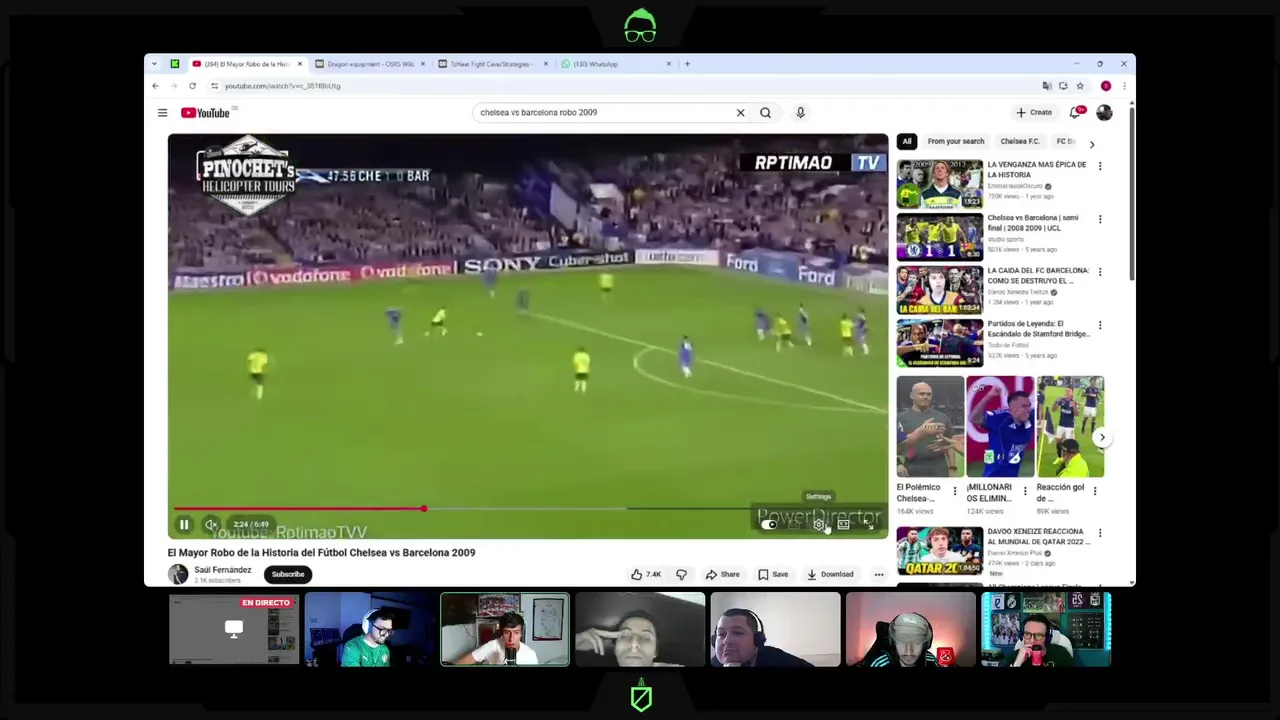Open the ¡MILLONARIOS ELIMIN... short
The image size is (1280, 720).
click(1000, 427)
